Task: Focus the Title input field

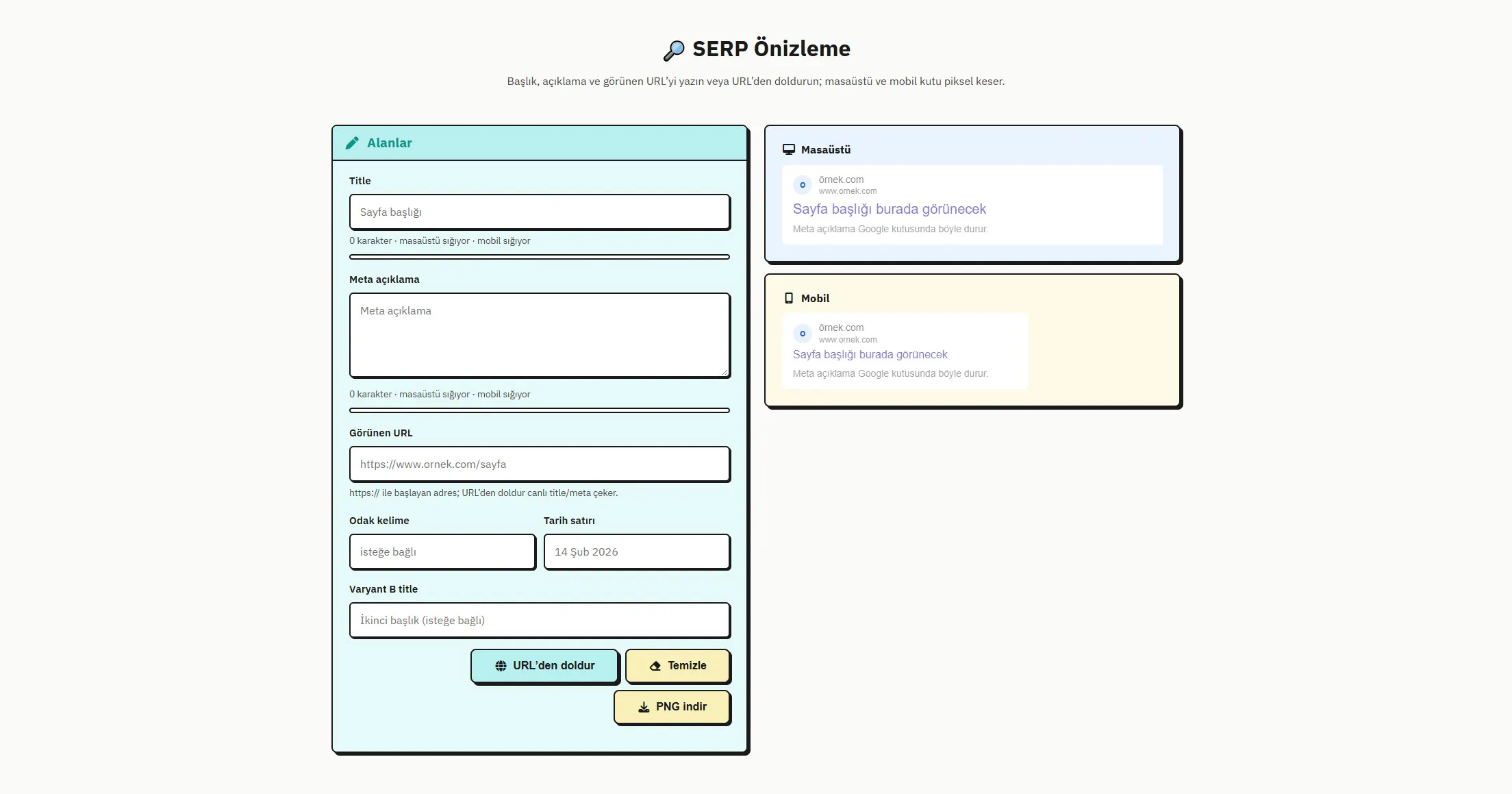Action: (540, 212)
